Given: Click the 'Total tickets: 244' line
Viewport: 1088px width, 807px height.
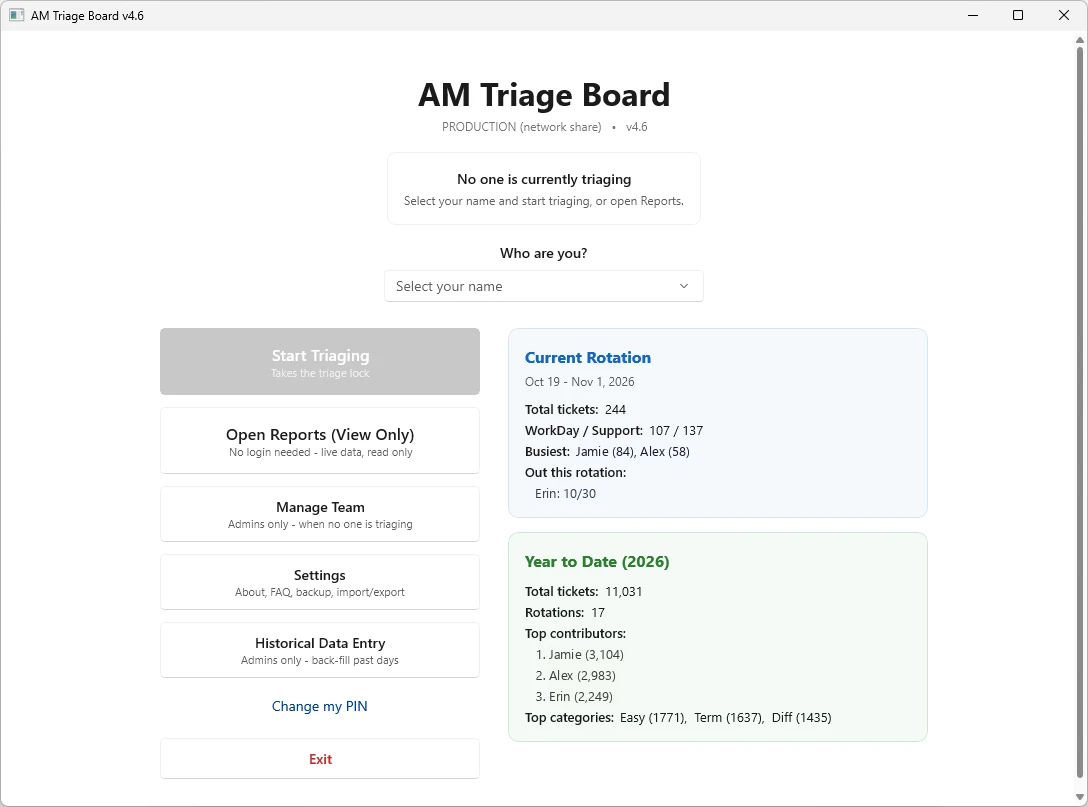Looking at the screenshot, I should pyautogui.click(x=575, y=409).
